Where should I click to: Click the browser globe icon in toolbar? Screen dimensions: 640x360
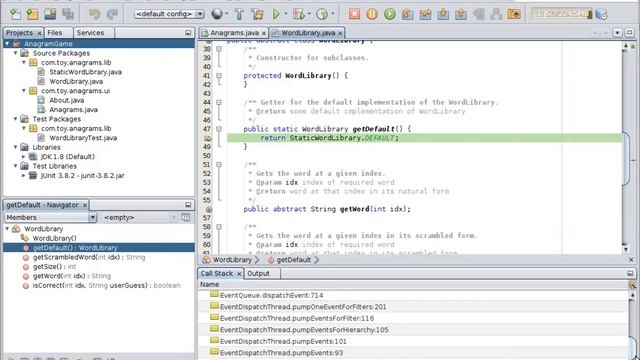pos(217,14)
